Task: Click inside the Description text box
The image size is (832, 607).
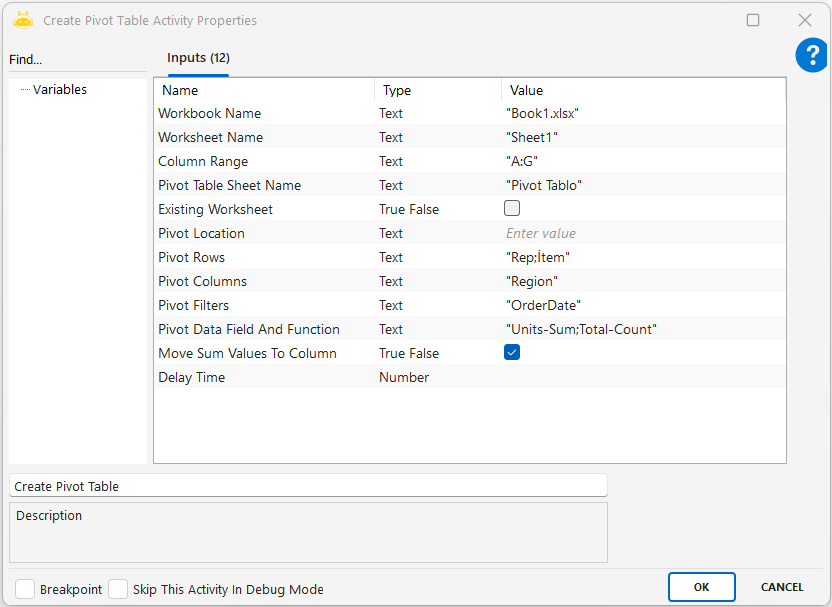Action: [x=307, y=537]
